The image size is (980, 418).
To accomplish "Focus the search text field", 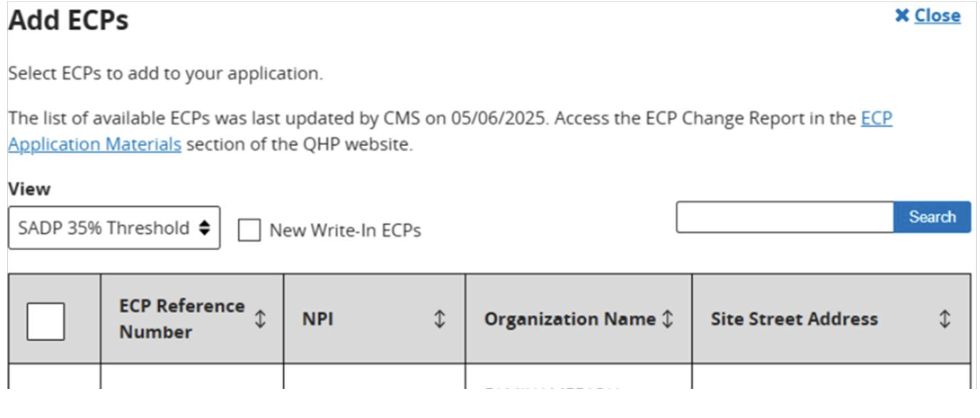I will pos(784,217).
